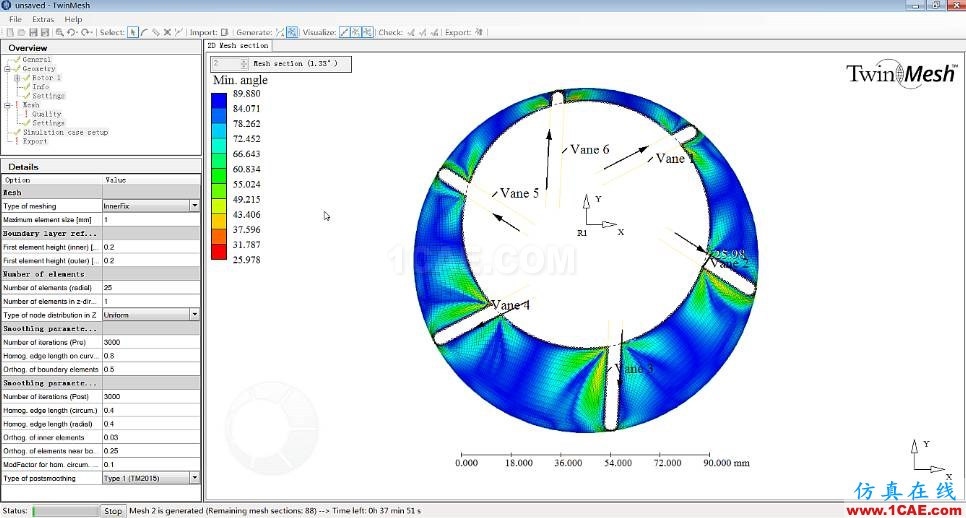Click the red 25.978 legend color block
This screenshot has height=518, width=966.
pyautogui.click(x=219, y=252)
